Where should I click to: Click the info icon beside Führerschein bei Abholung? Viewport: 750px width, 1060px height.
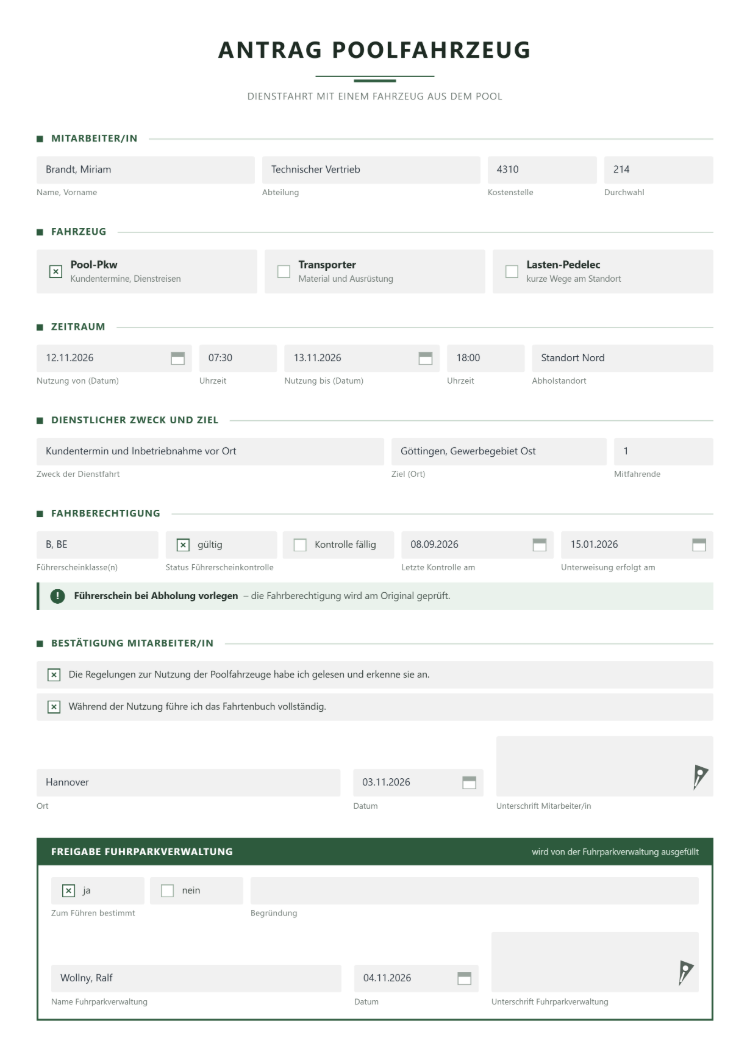tap(57, 596)
